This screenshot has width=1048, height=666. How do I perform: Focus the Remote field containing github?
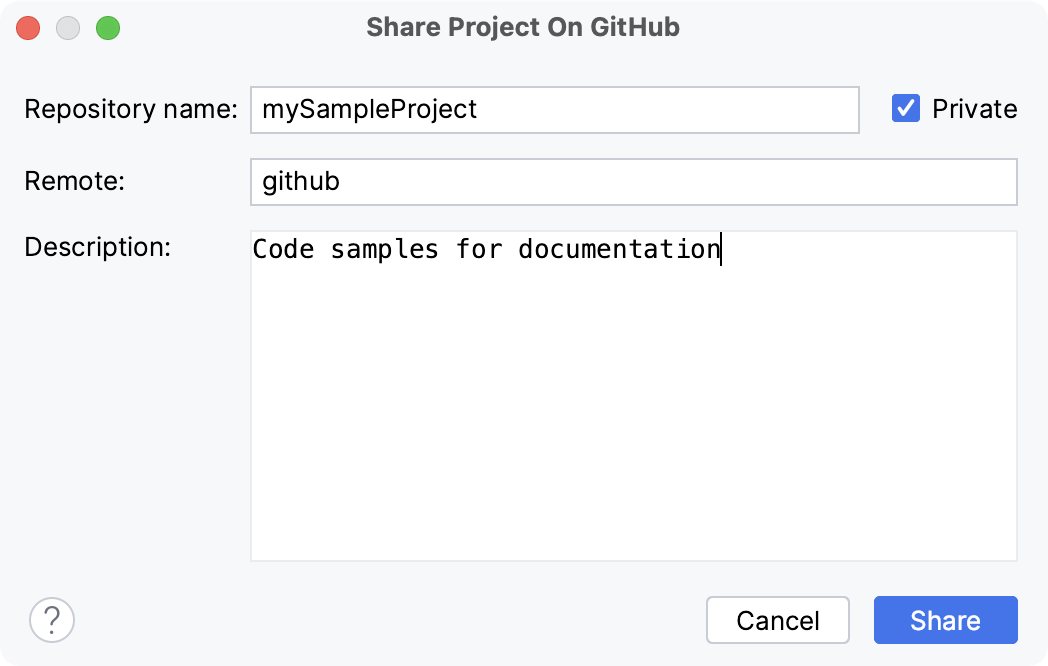pyautogui.click(x=633, y=182)
